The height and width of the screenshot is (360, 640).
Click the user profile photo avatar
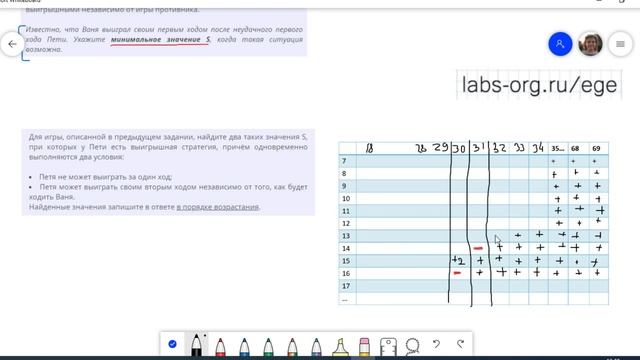590,44
